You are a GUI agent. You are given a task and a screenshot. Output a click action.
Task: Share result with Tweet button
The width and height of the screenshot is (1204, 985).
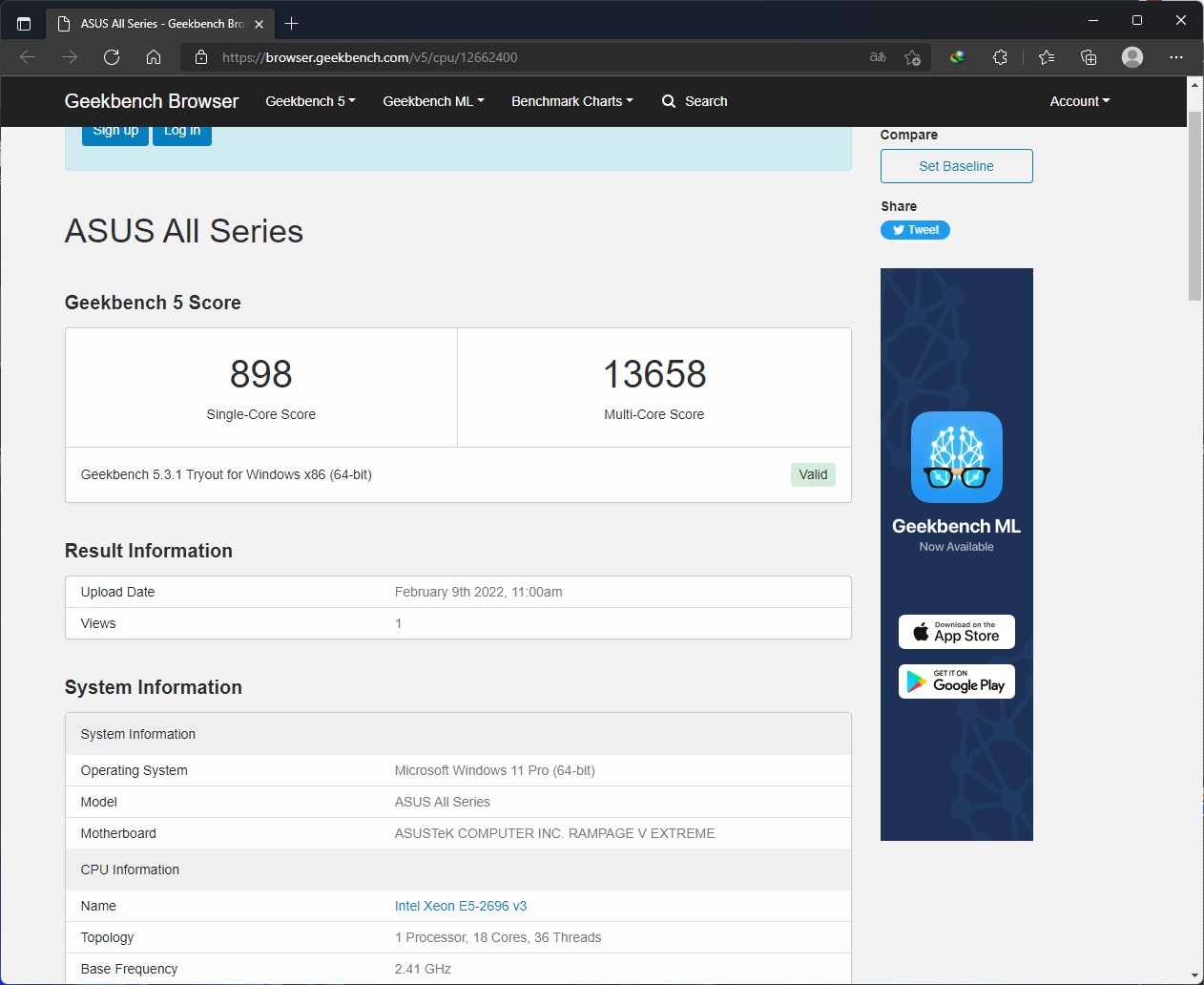915,230
